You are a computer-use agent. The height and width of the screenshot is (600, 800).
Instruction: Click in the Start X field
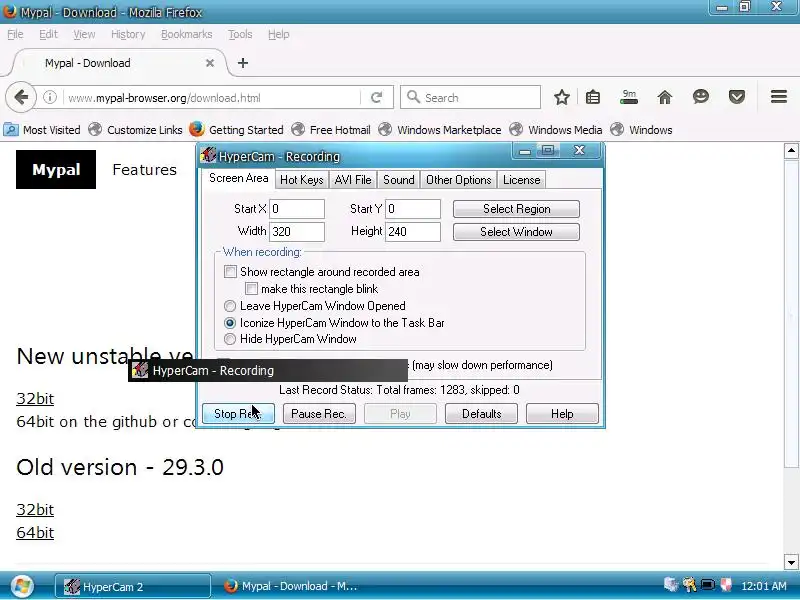tap(296, 209)
